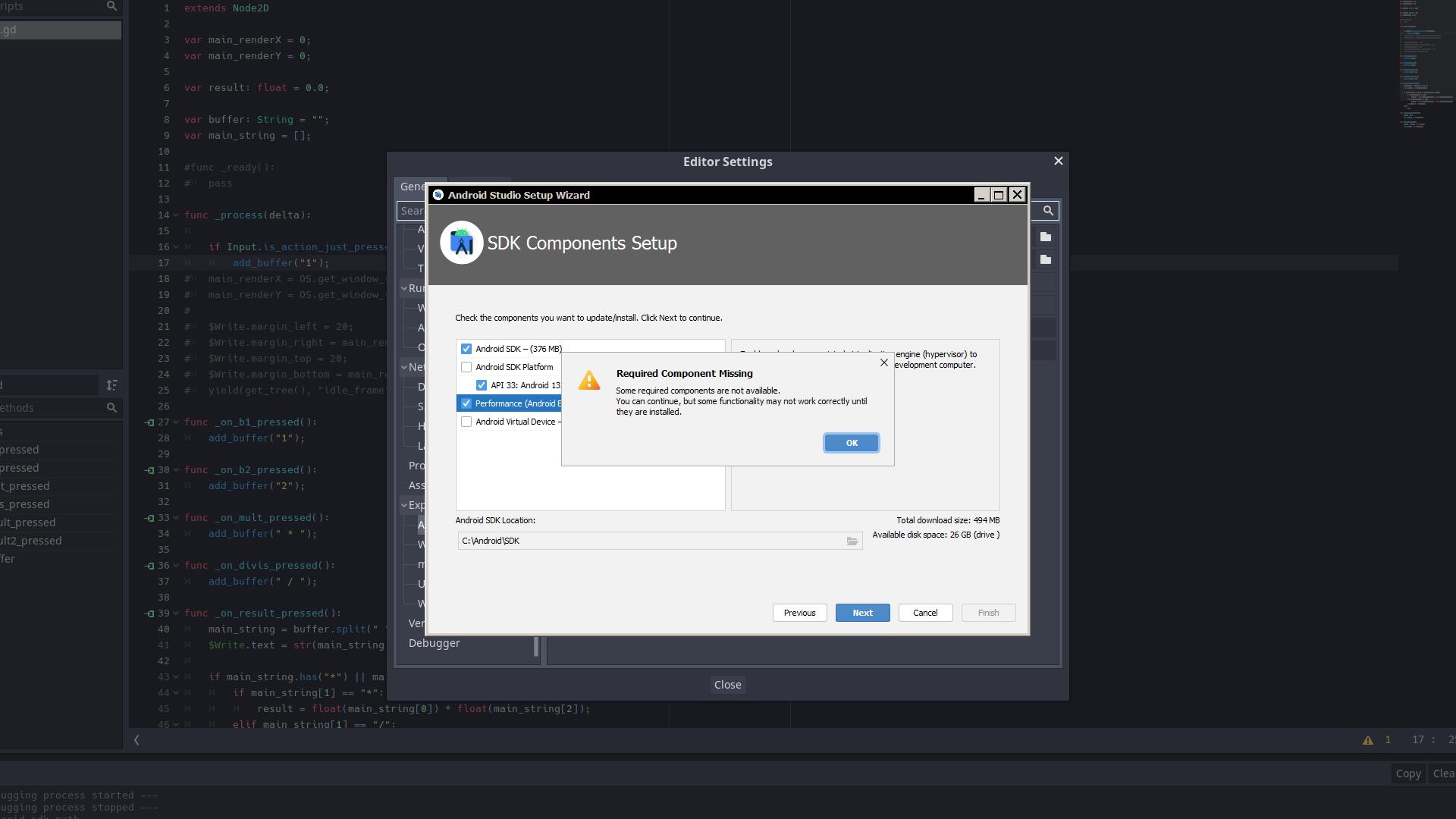This screenshot has width=1456, height=819.
Task: Click the scripts filter search icon
Action: tap(111, 6)
